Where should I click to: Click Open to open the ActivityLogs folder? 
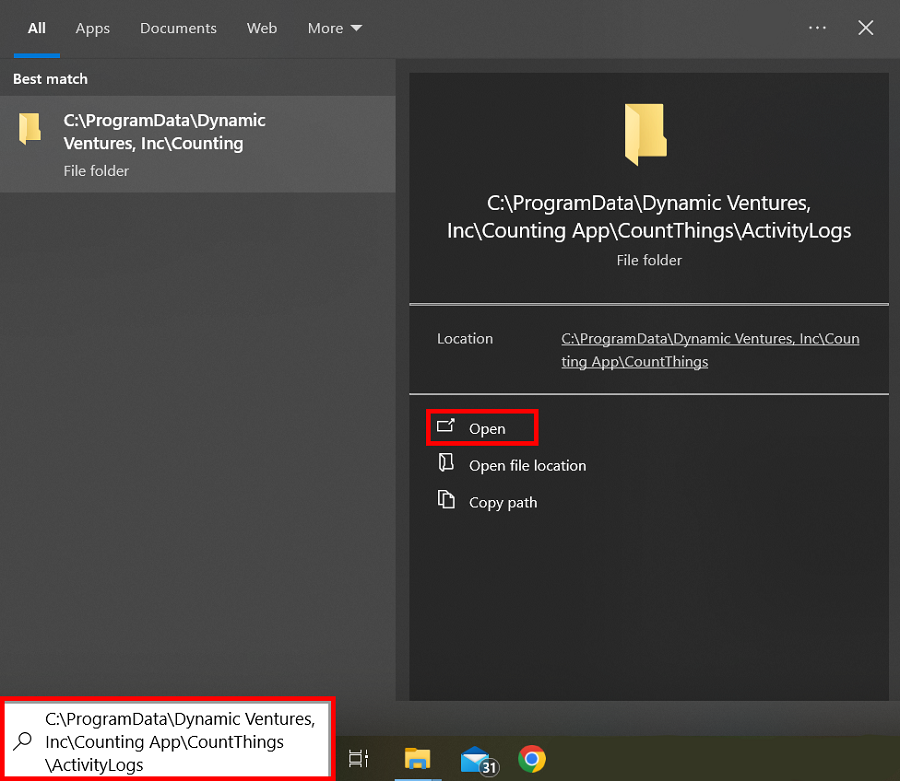pos(486,428)
